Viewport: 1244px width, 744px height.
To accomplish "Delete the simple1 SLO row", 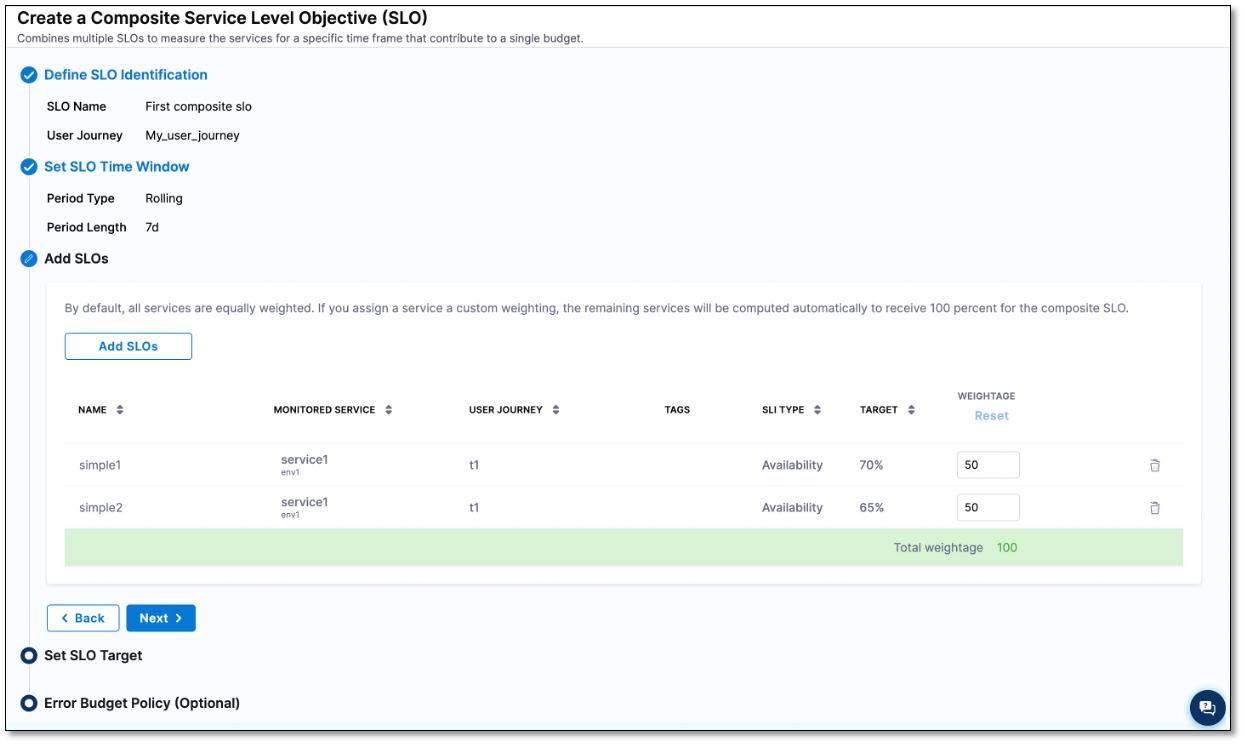I will (x=1154, y=465).
